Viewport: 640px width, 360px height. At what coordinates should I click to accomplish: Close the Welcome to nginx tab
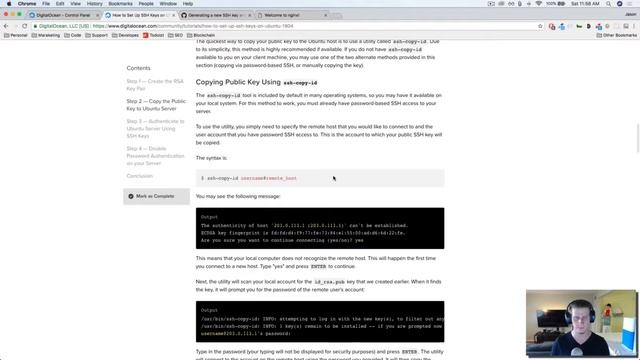click(x=325, y=15)
